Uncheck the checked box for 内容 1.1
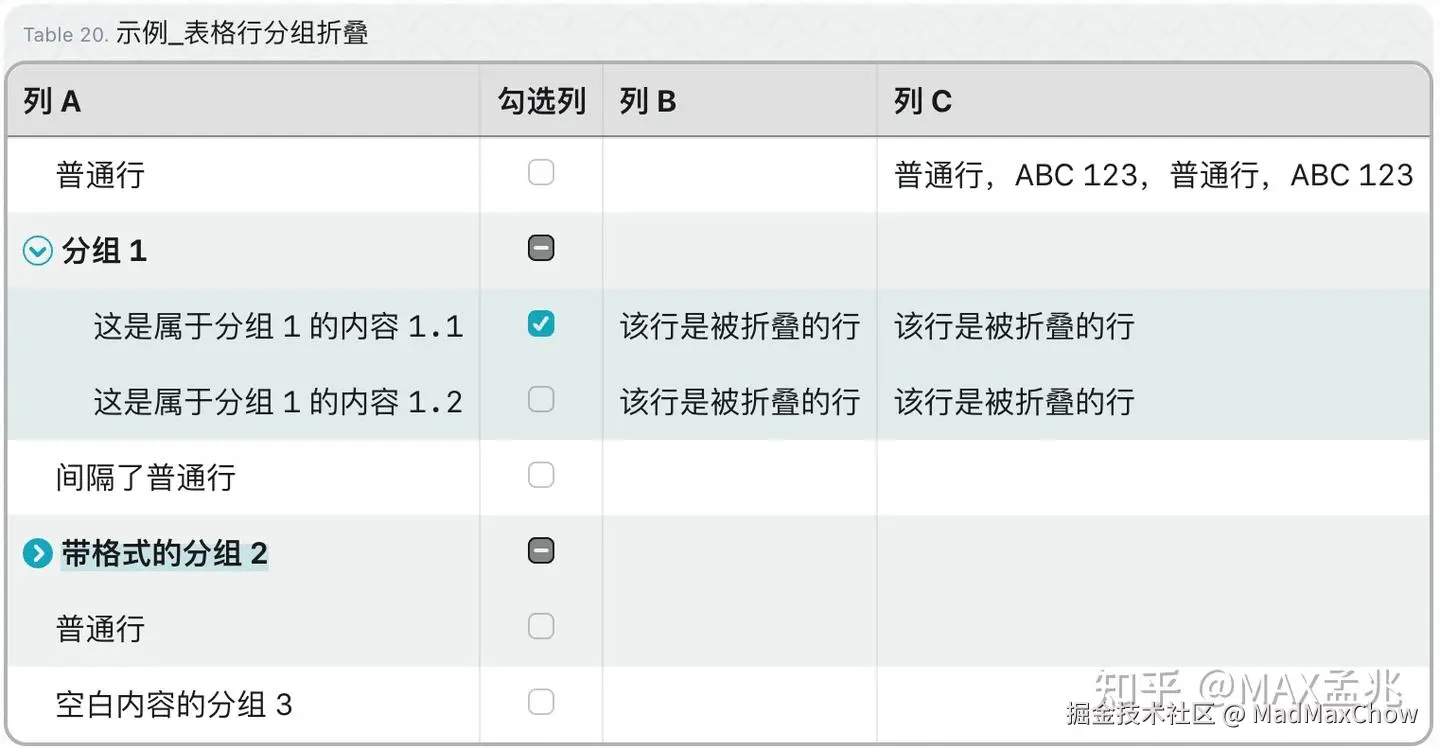 pyautogui.click(x=541, y=324)
